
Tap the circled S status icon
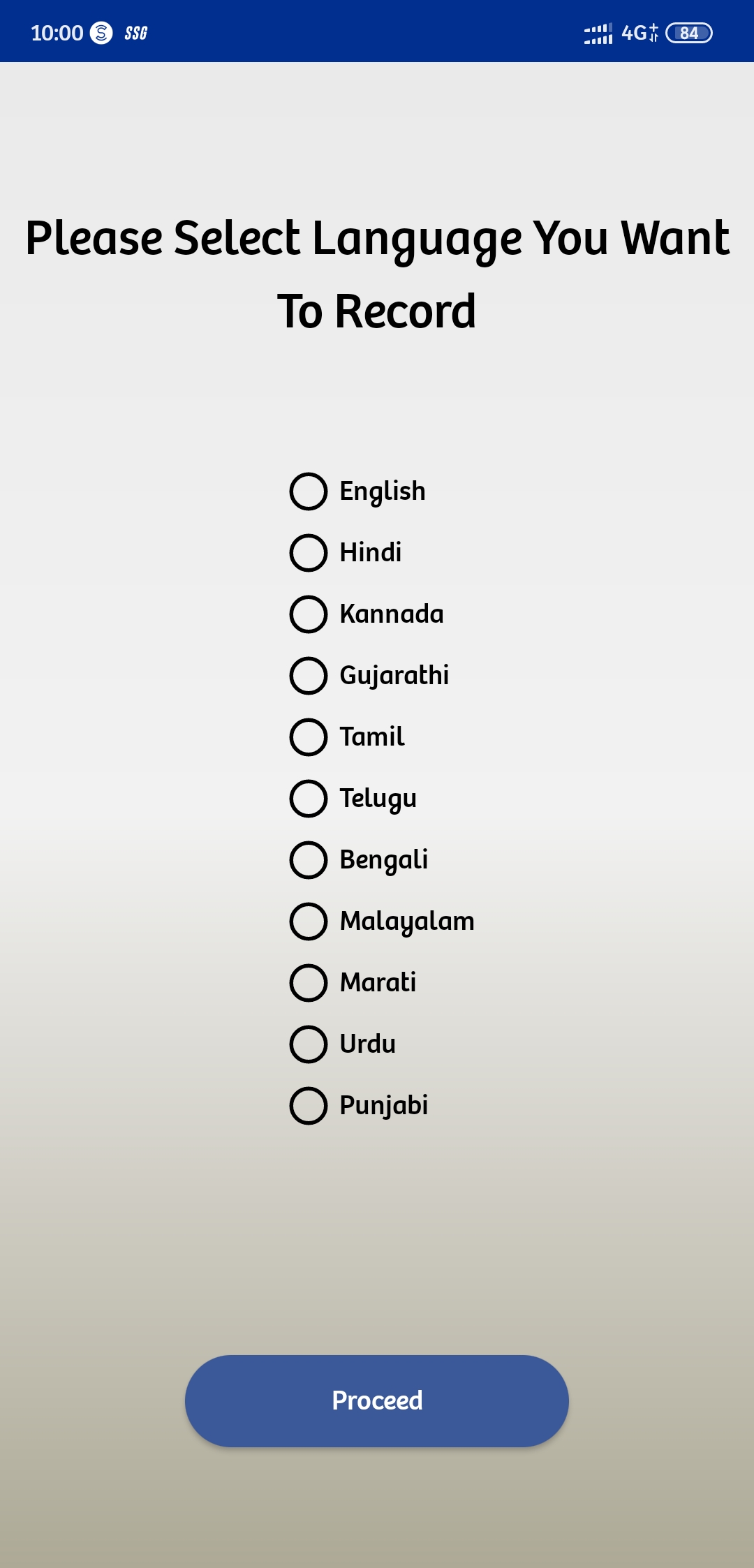(101, 33)
